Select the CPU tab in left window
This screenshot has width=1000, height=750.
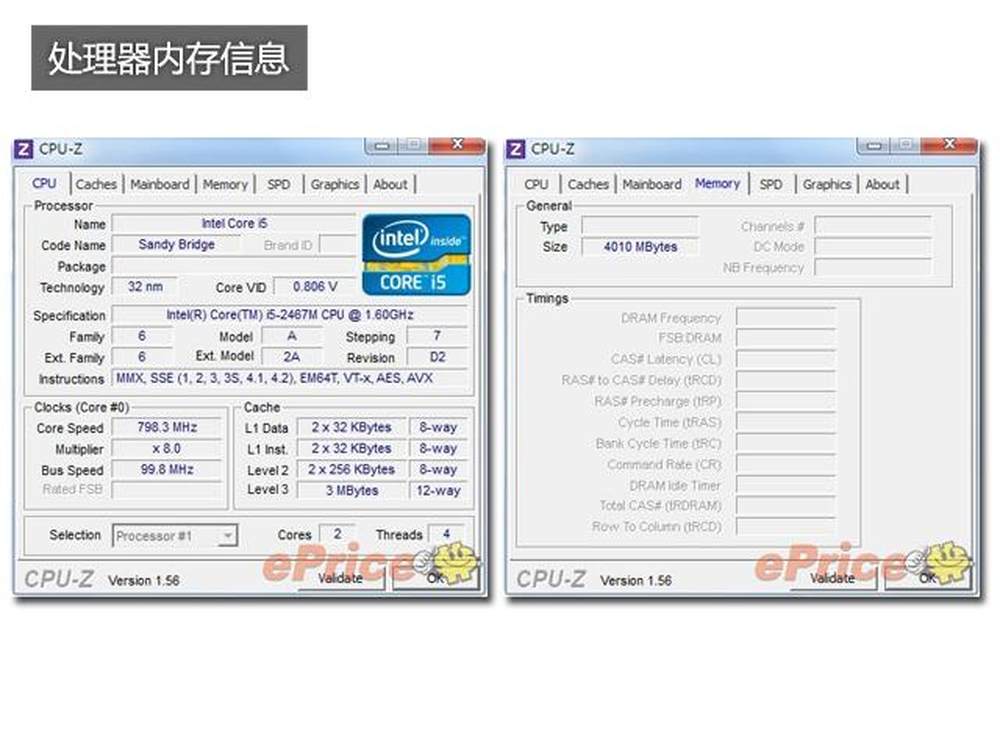pyautogui.click(x=44, y=184)
